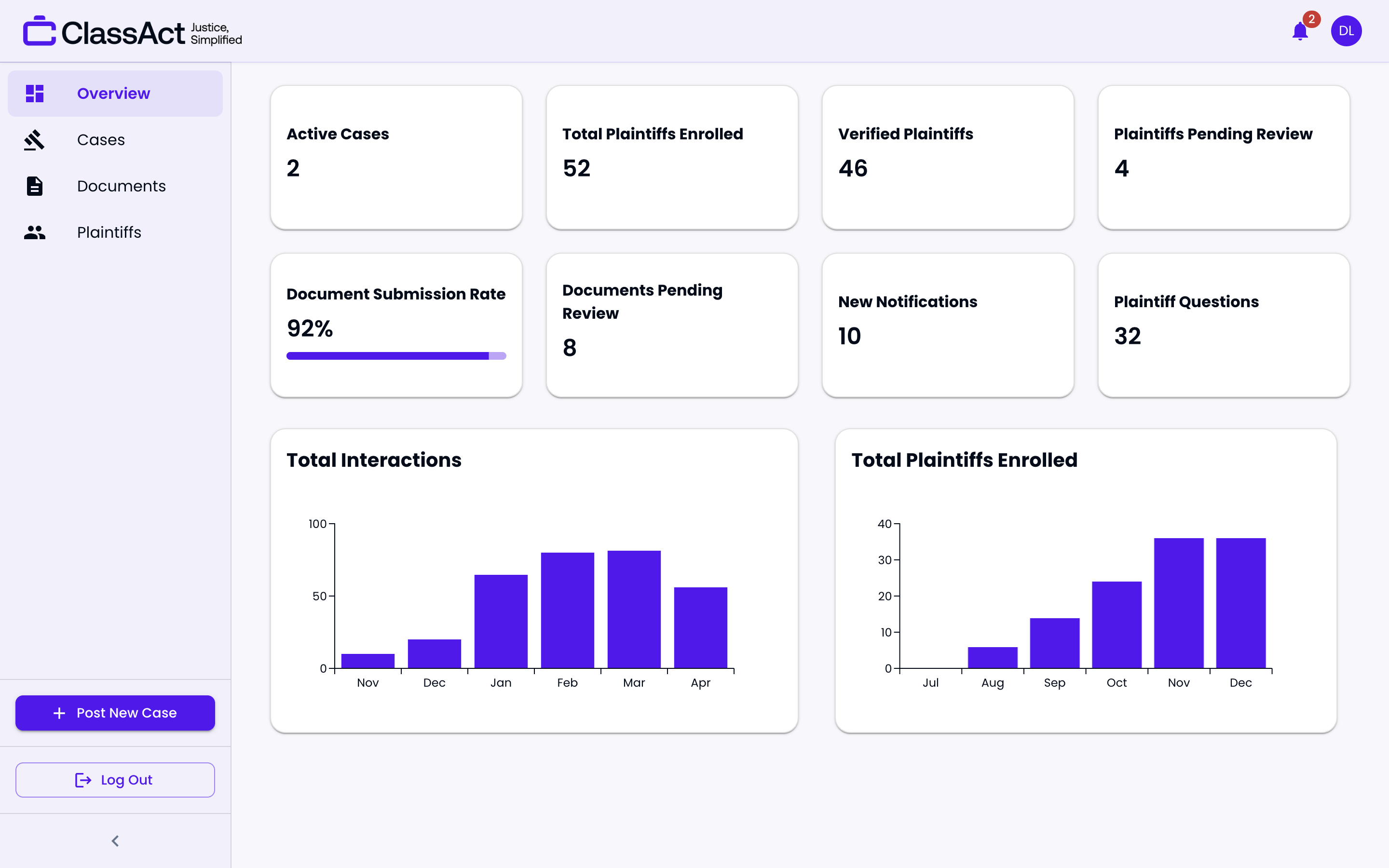Open the Active Cases card
This screenshot has height=868, width=1389.
coord(396,158)
